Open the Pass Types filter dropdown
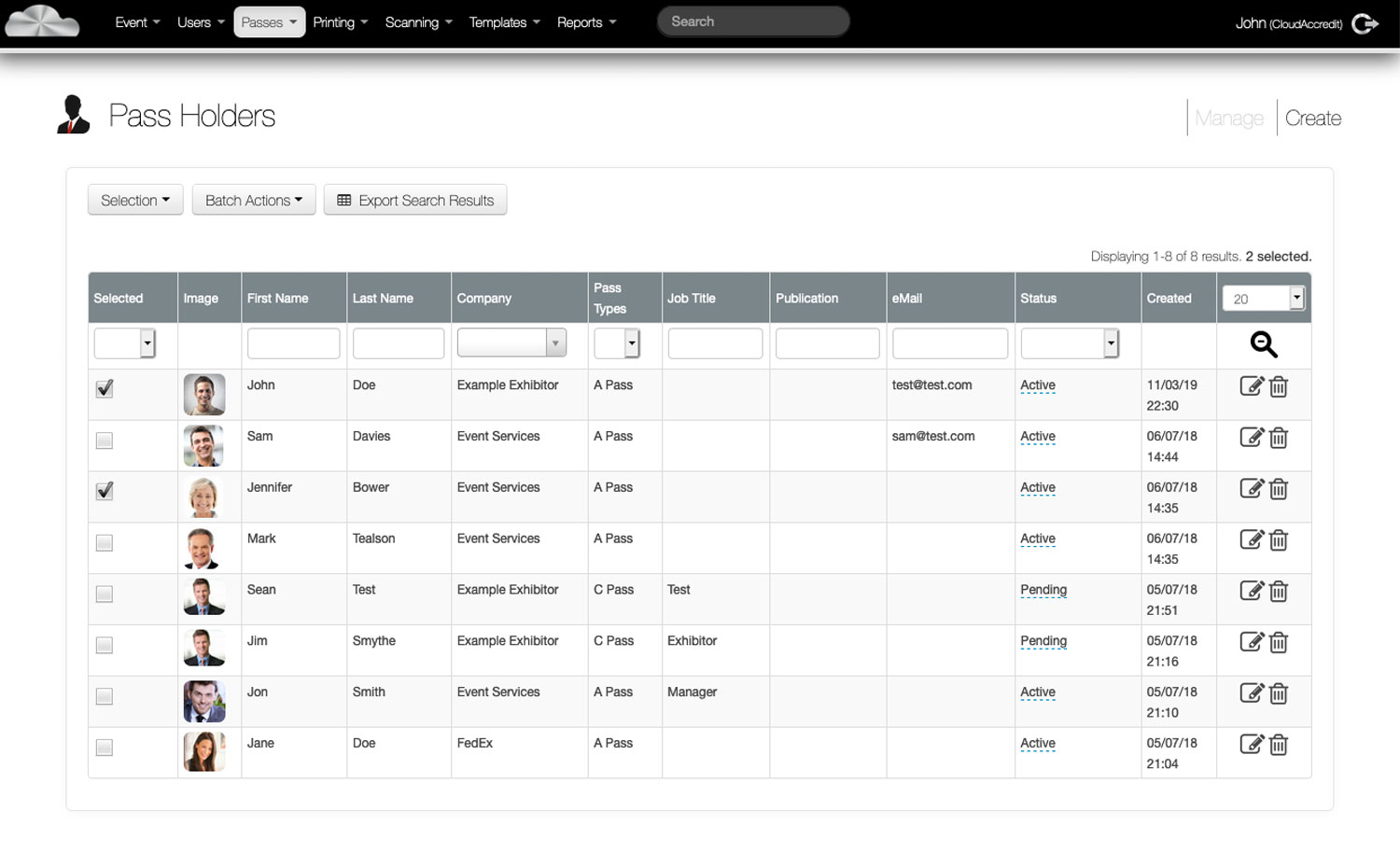The image size is (1400, 853). coord(616,343)
